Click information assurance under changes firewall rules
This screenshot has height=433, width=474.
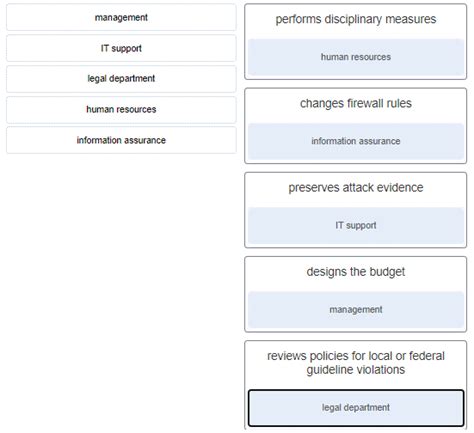(x=356, y=141)
